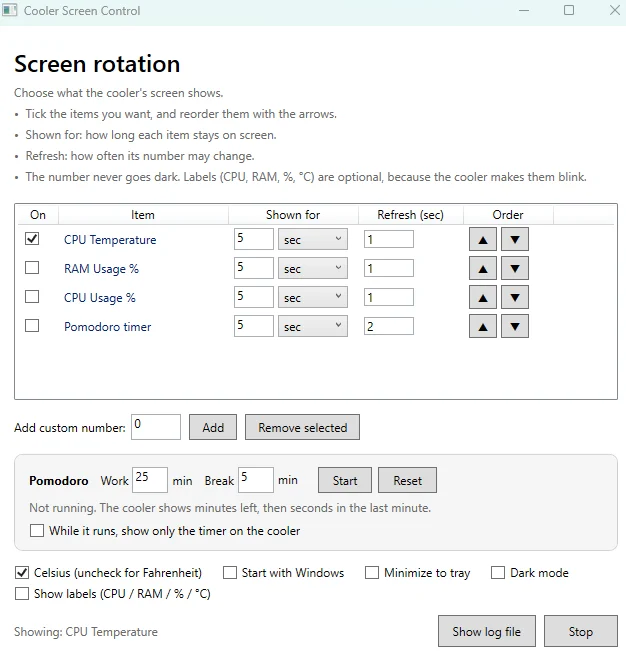
Task: Enable the RAM Usage % item
Action: pos(32,268)
